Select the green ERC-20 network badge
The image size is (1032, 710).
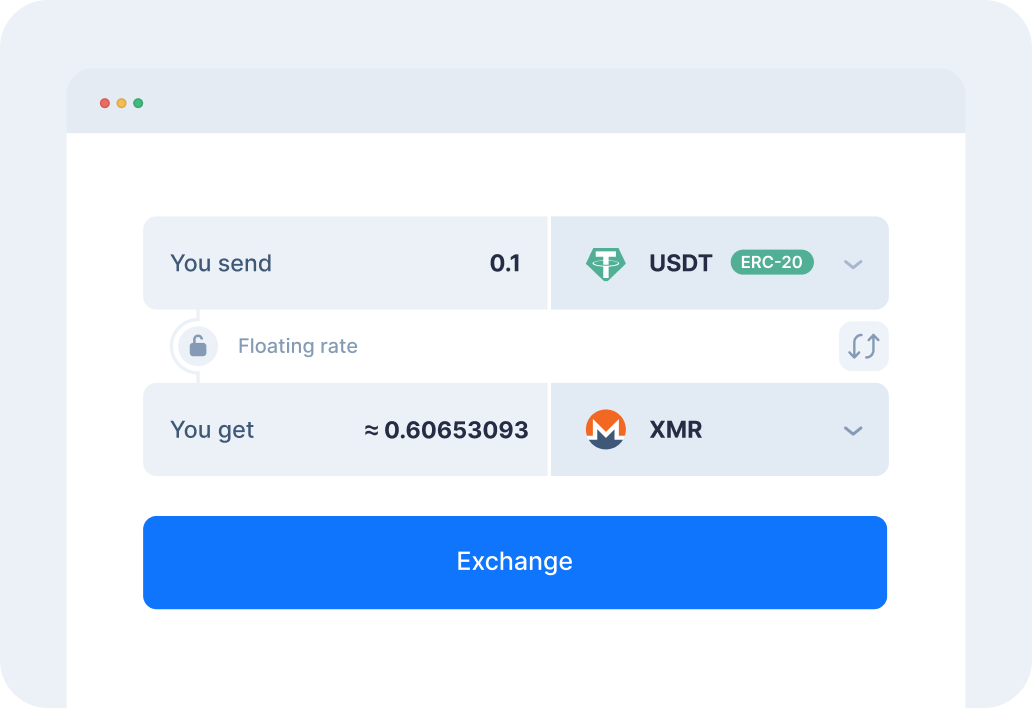coord(771,263)
